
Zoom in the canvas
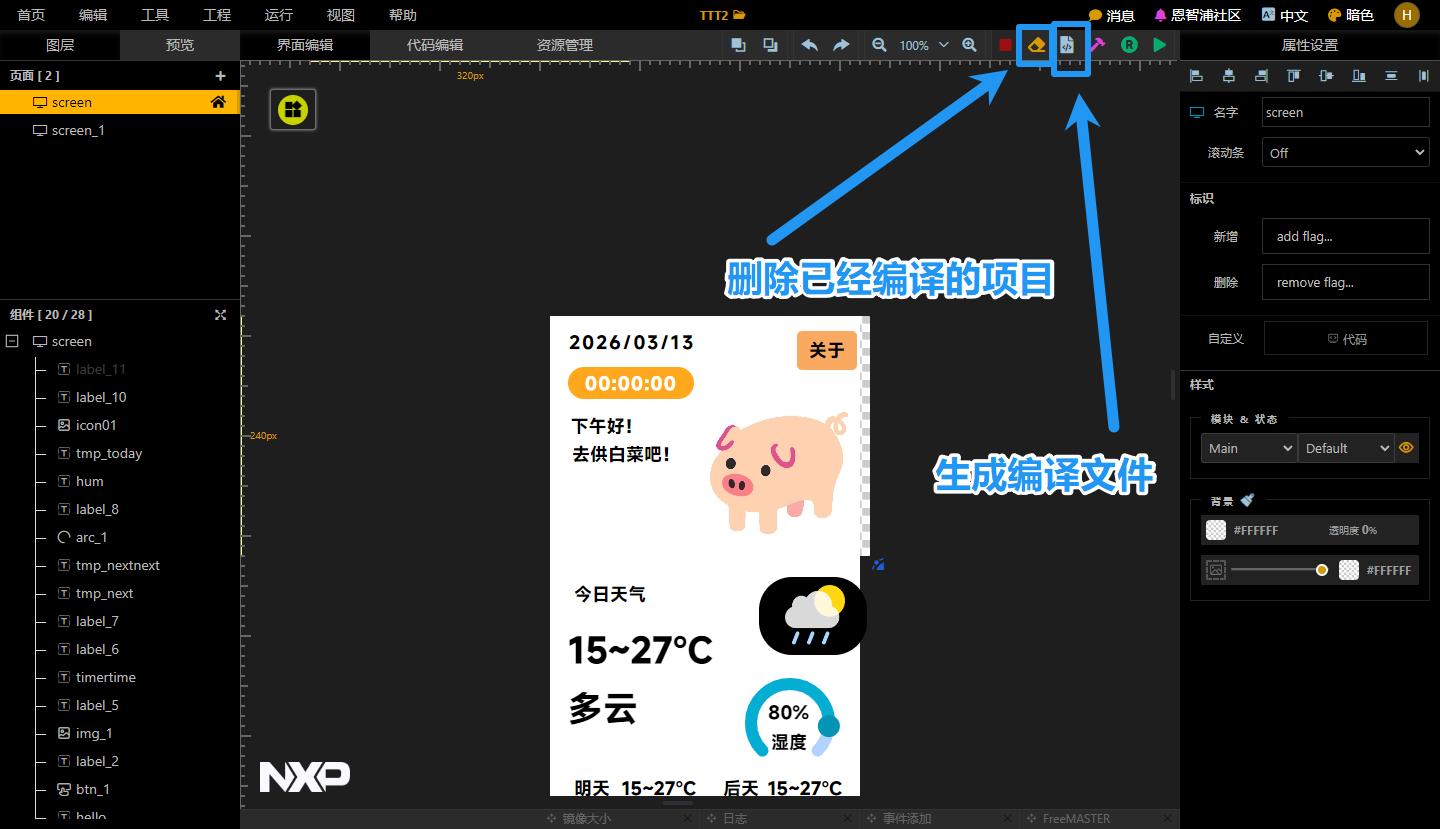(969, 45)
